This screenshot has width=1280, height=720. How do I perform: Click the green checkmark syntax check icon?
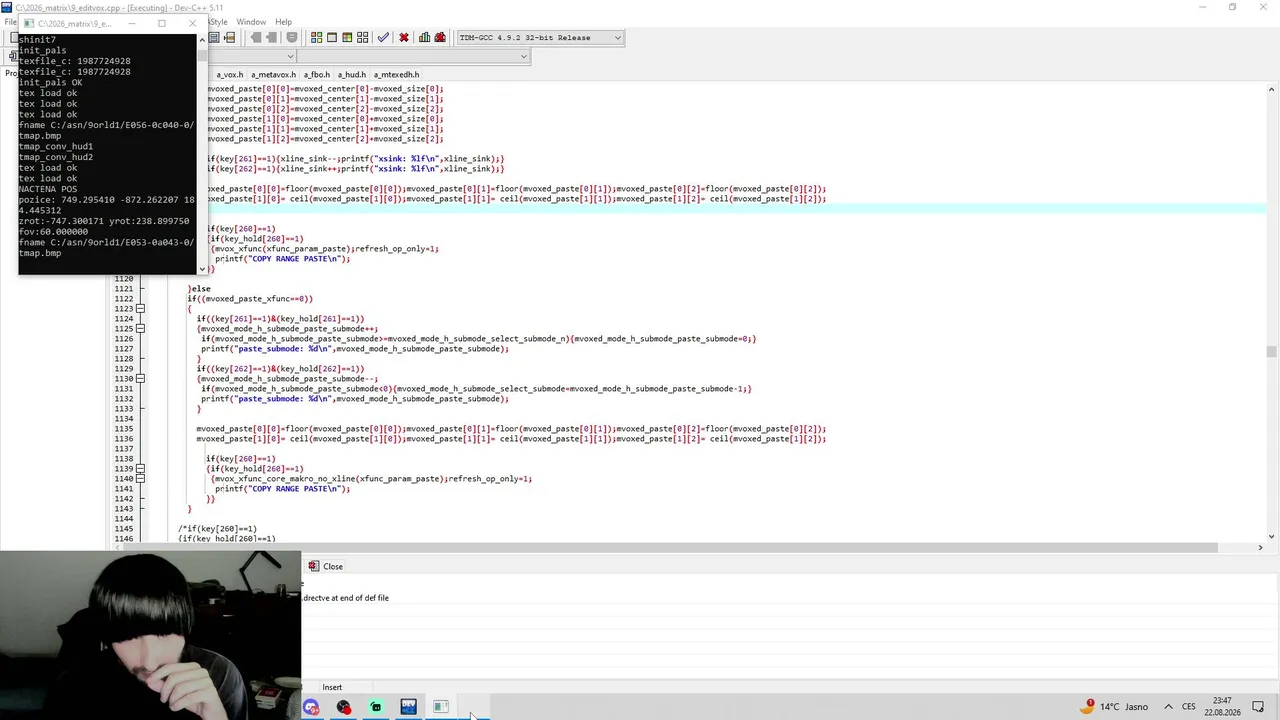pyautogui.click(x=383, y=38)
